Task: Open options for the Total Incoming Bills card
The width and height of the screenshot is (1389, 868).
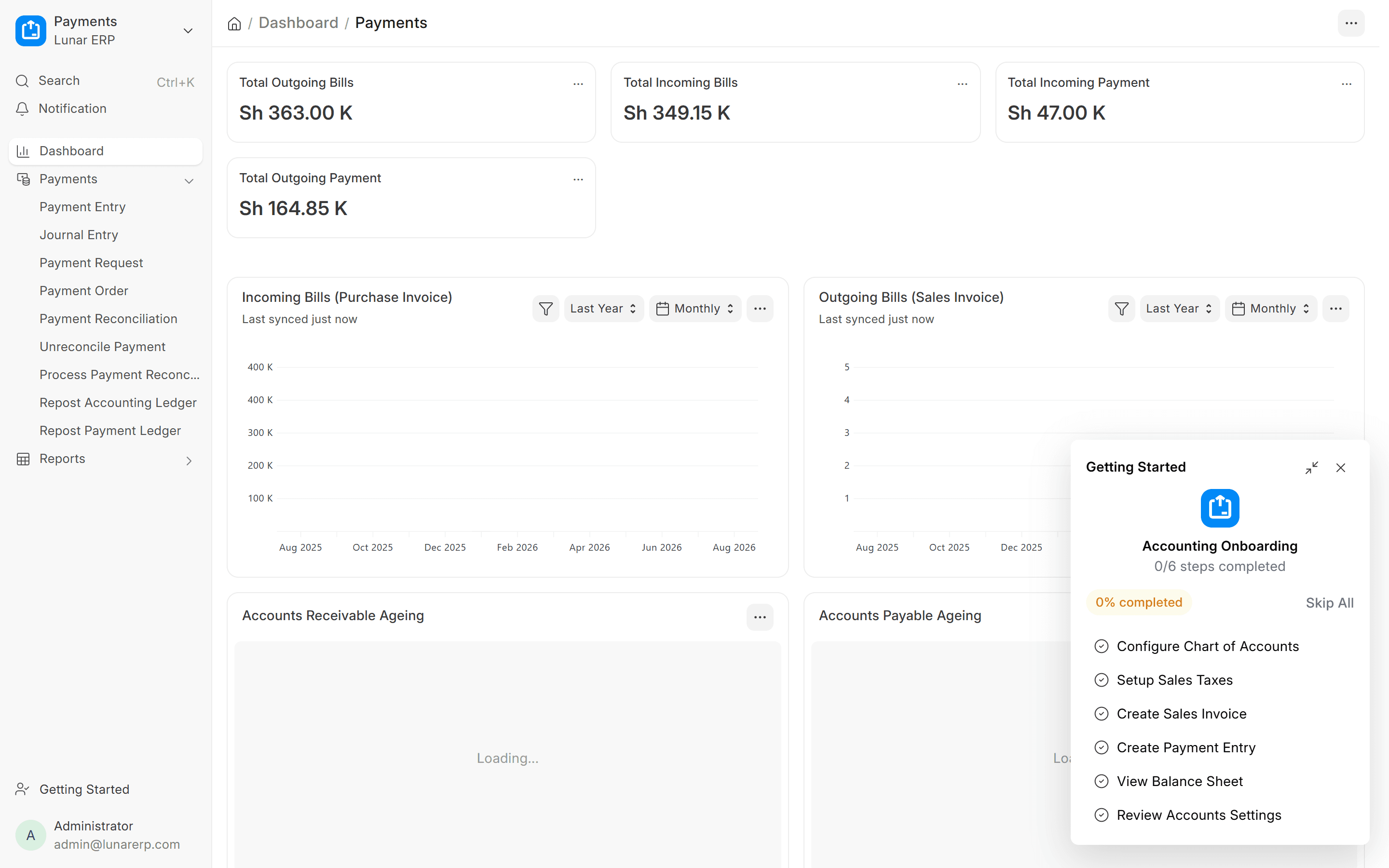Action: tap(963, 84)
